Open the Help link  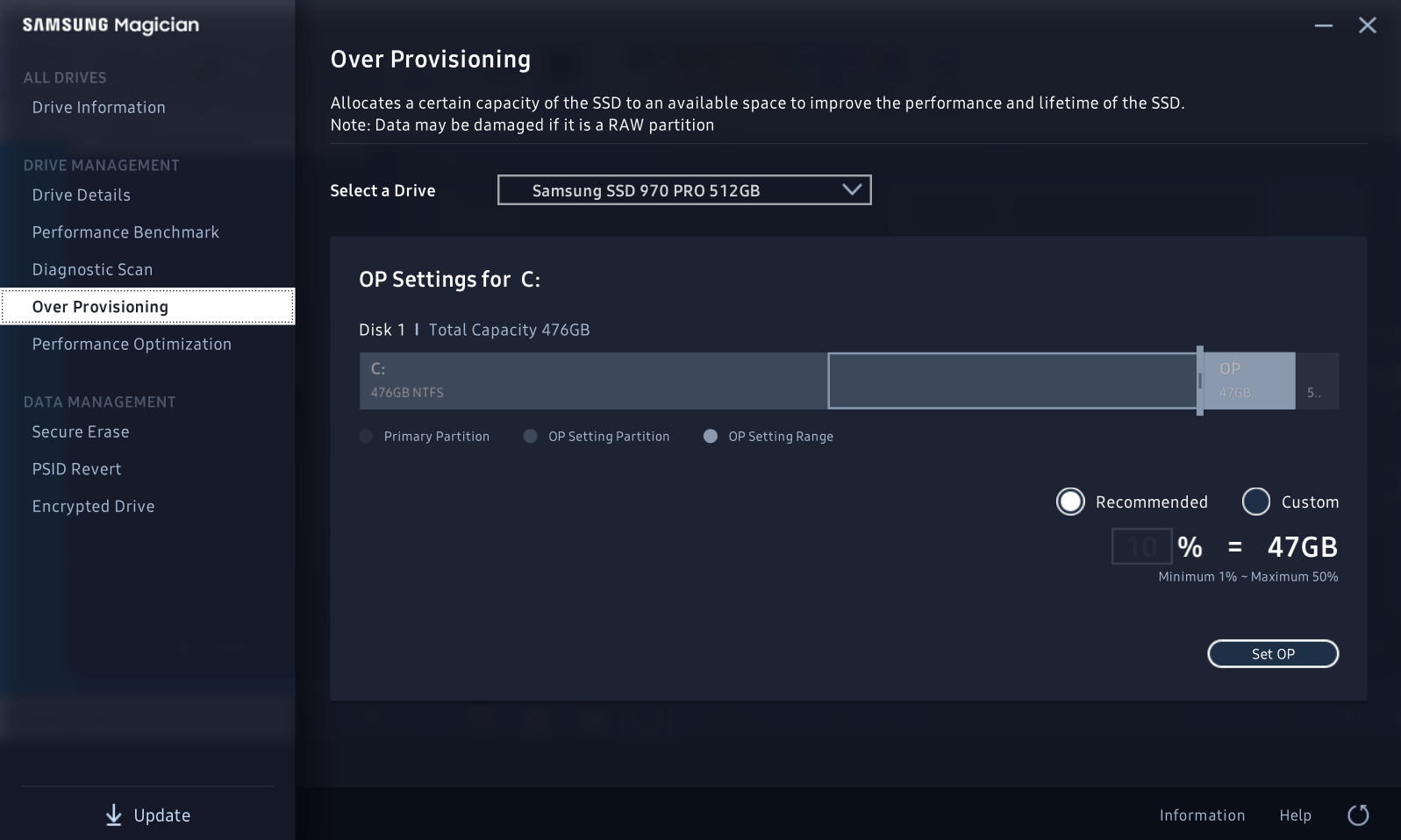coord(1295,815)
